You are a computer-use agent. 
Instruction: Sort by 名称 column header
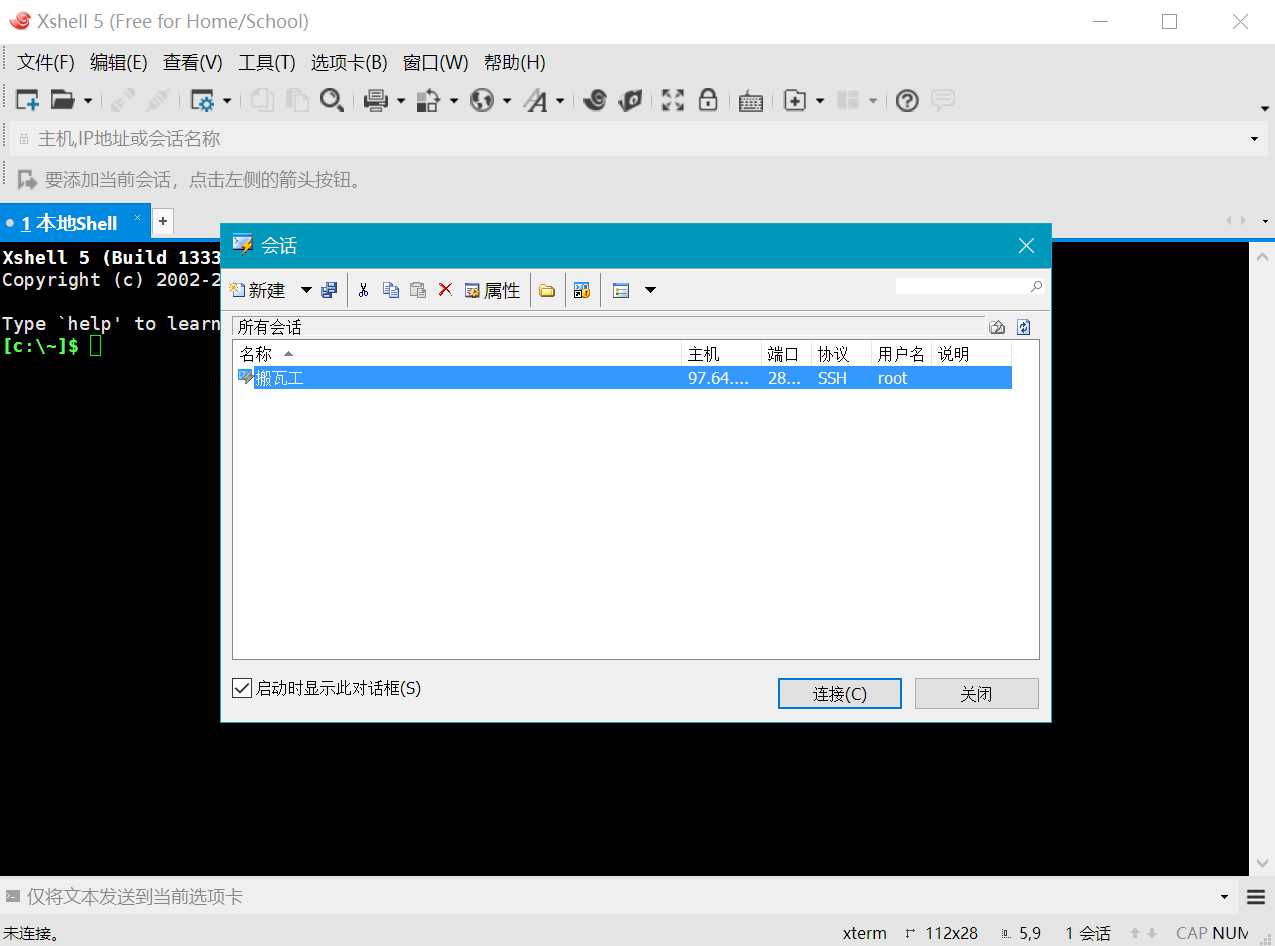pos(457,354)
